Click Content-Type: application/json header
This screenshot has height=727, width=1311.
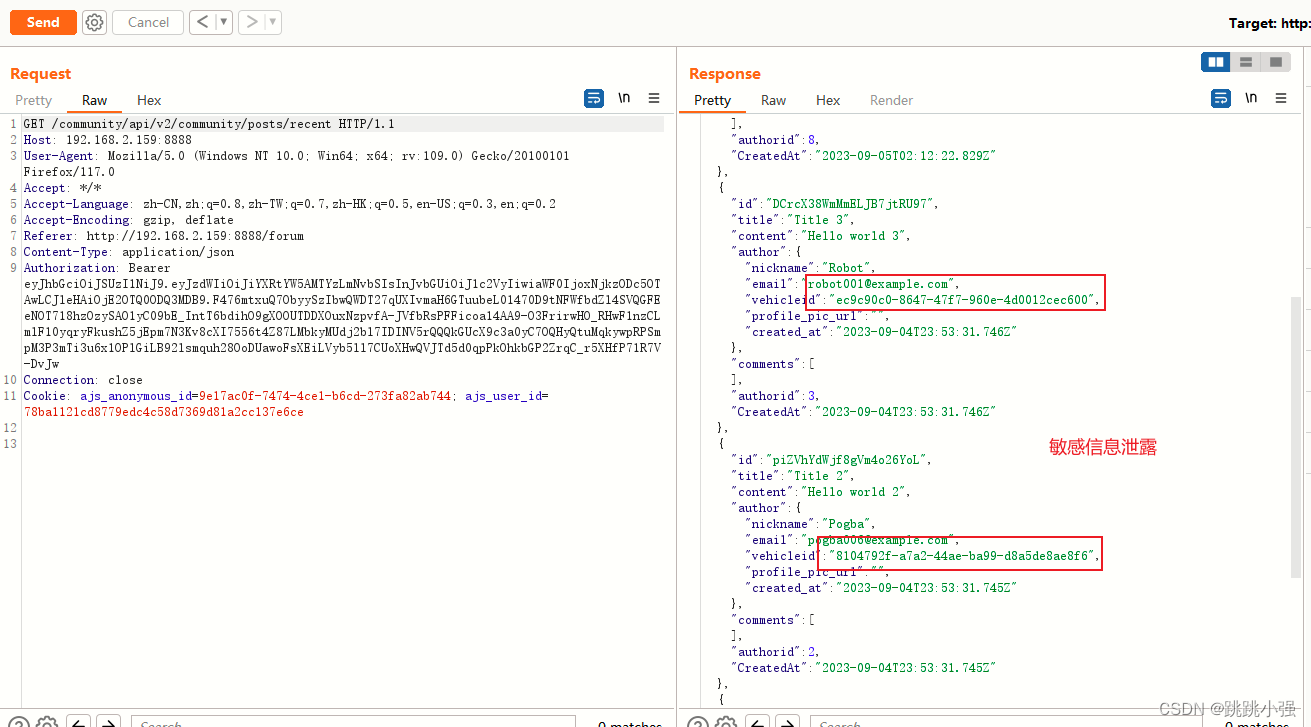pyautogui.click(x=128, y=252)
